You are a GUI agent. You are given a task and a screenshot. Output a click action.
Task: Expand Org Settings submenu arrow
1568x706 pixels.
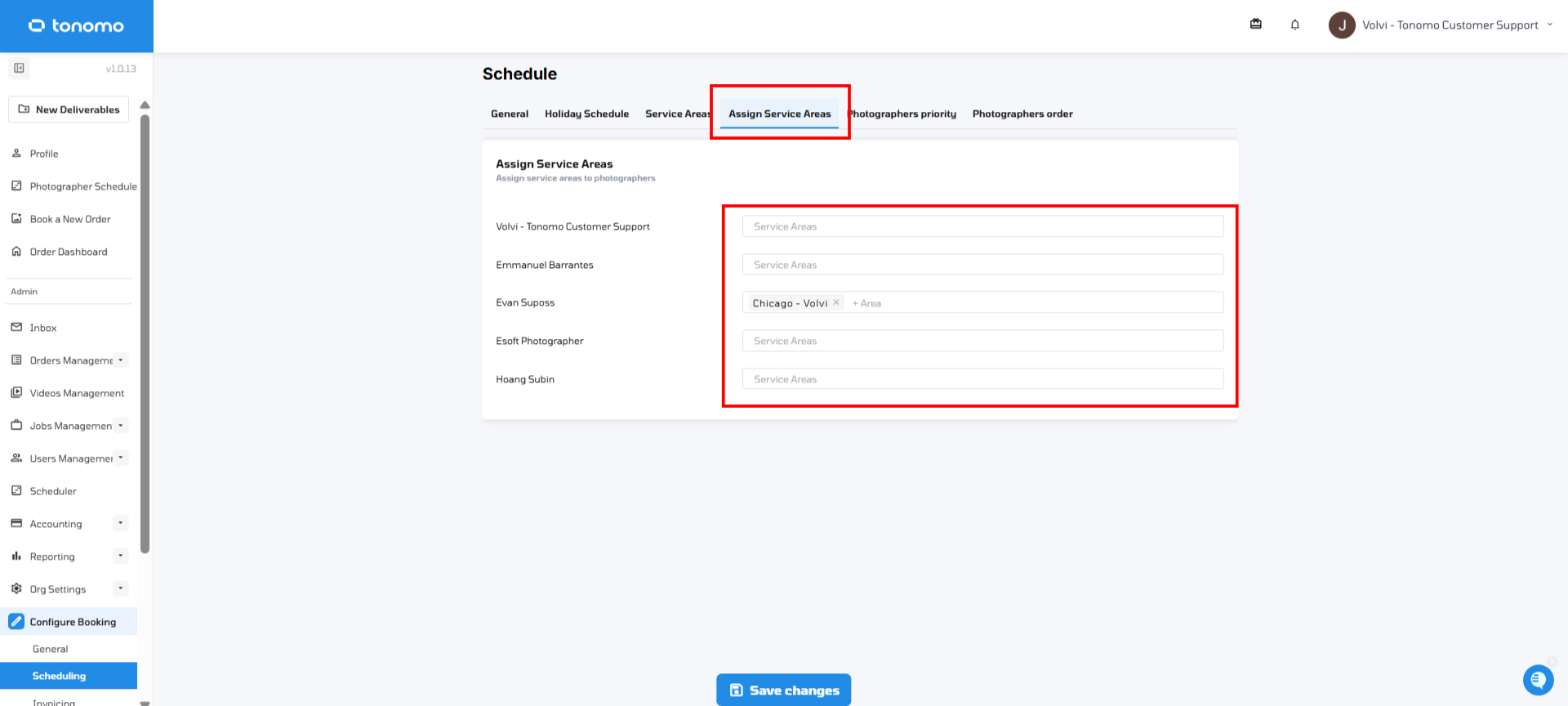[x=121, y=588]
